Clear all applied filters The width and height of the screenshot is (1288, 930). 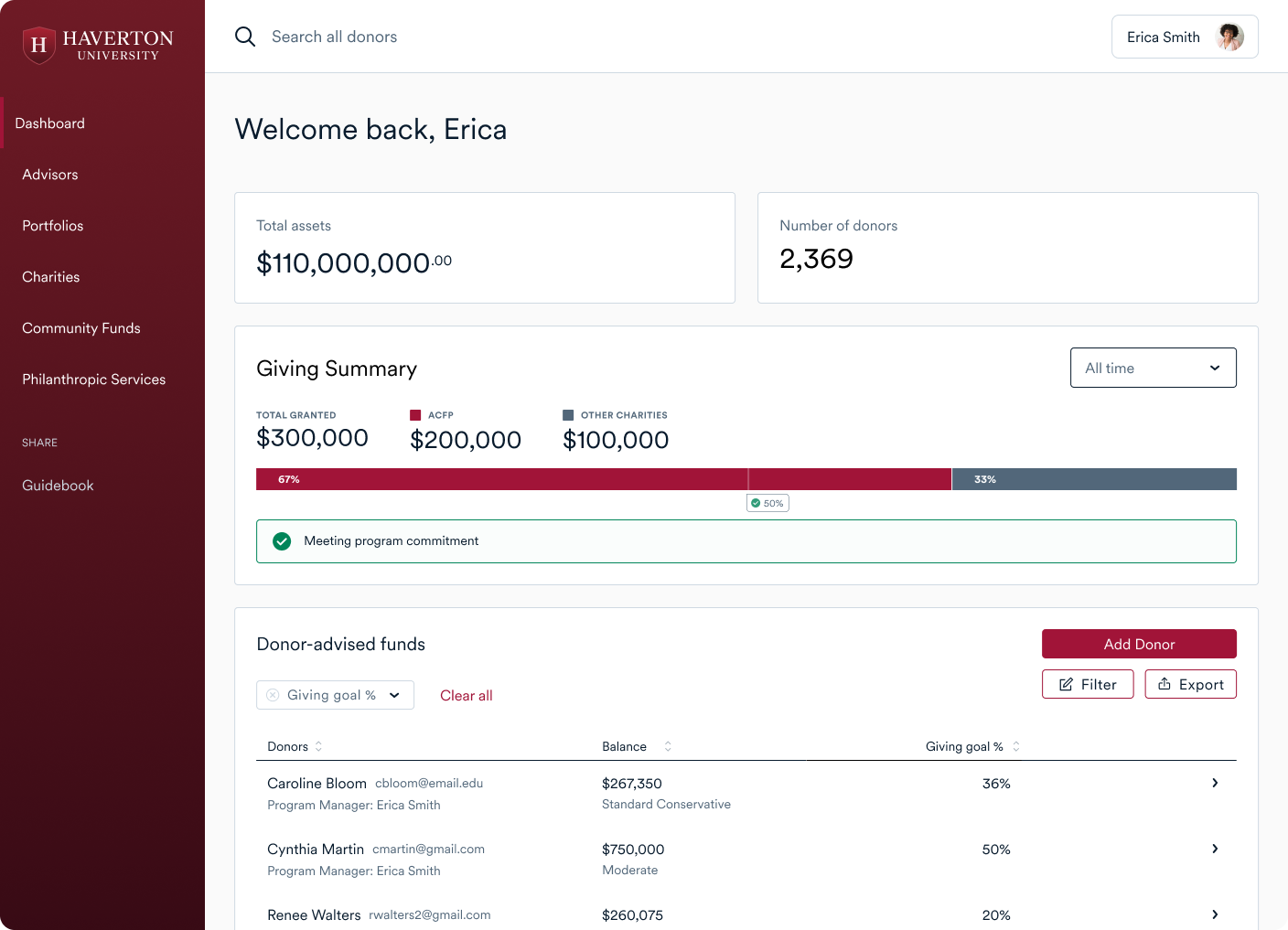click(x=466, y=695)
